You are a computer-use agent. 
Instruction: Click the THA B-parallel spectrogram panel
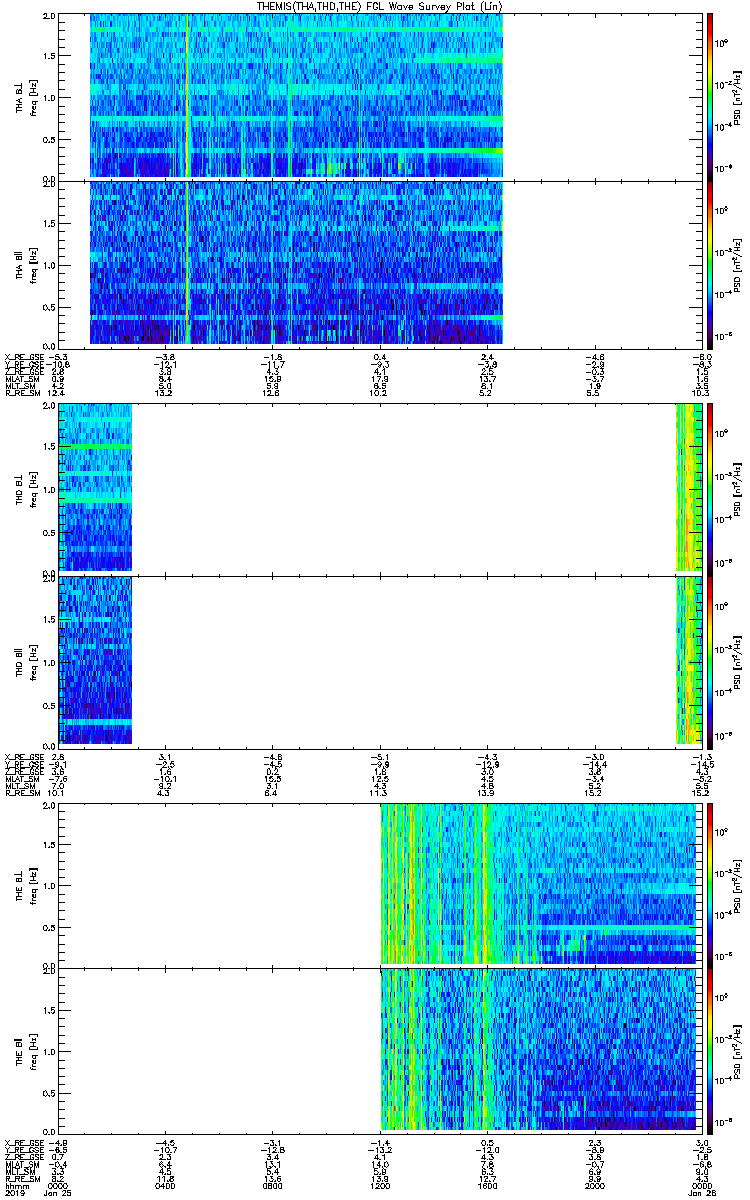click(x=378, y=263)
